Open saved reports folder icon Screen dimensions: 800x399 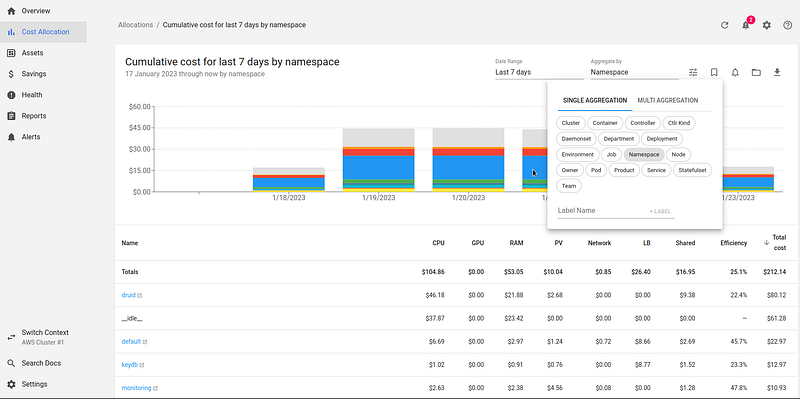point(756,72)
